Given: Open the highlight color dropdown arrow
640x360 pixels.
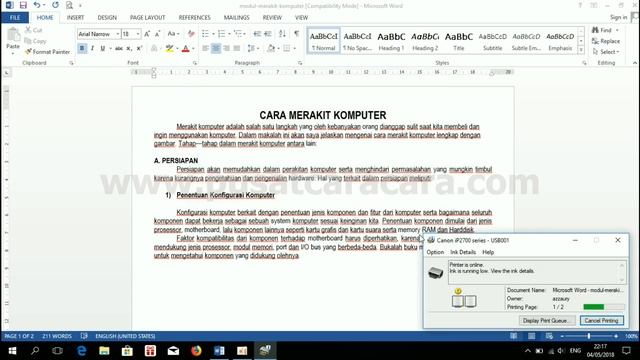Looking at the screenshot, I should [x=177, y=49].
